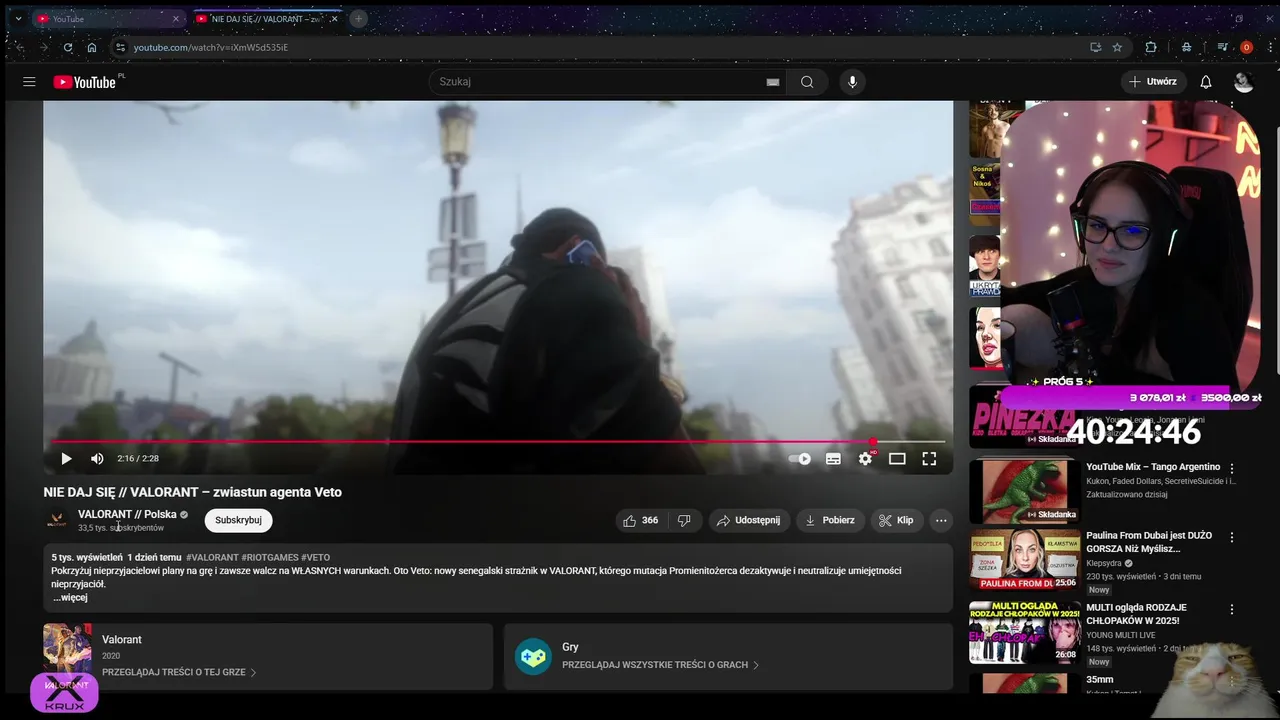Screen dimensions: 1280x720
Task: Open the browser three-dot menu
Action: 1268,47
